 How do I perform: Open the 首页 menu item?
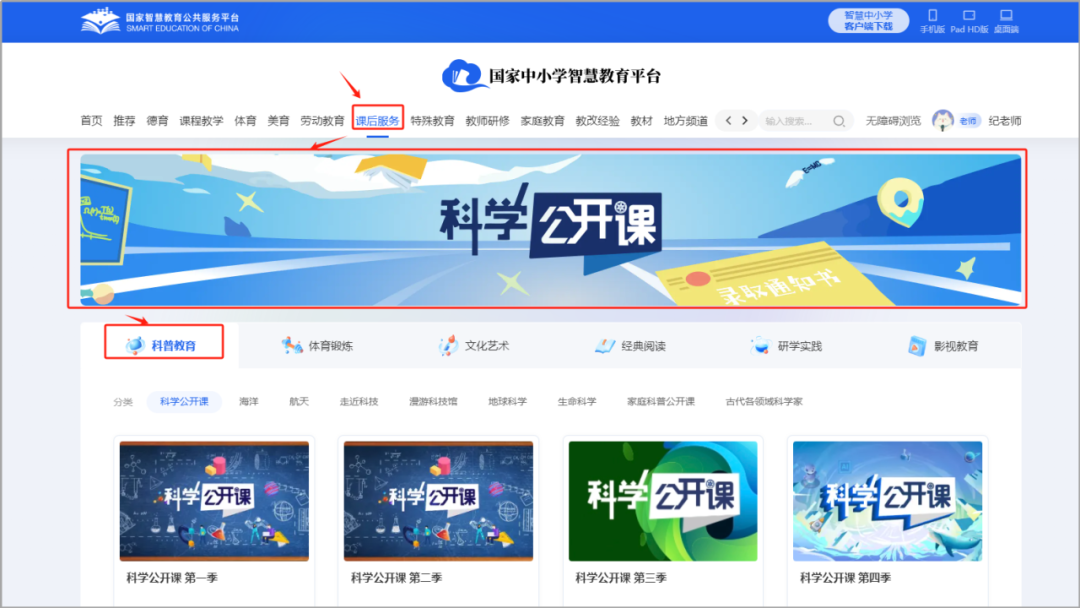click(x=91, y=119)
